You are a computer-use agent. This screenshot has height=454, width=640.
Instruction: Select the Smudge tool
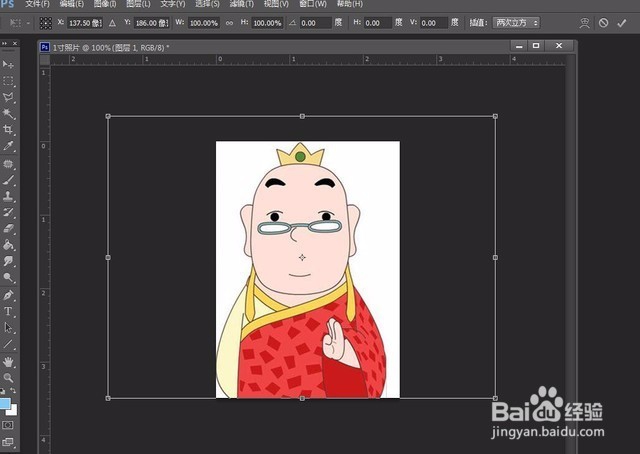[x=8, y=261]
